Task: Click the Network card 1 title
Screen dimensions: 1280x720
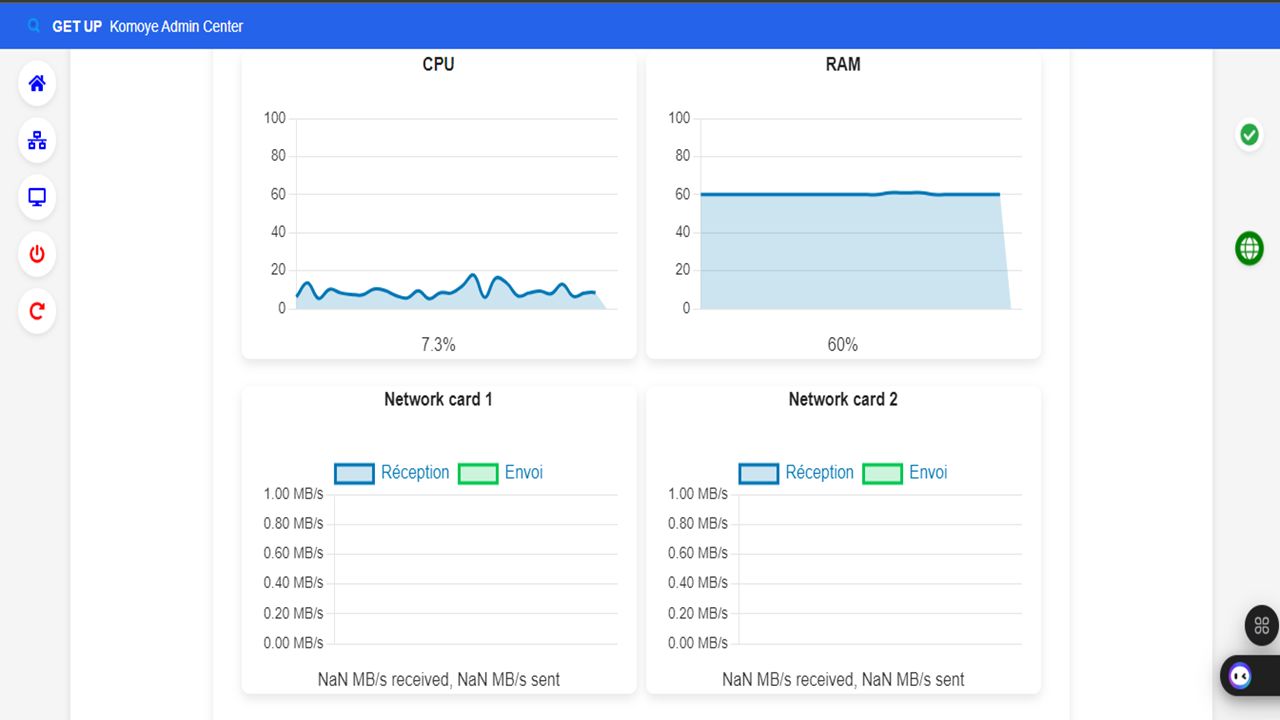Action: pos(438,399)
